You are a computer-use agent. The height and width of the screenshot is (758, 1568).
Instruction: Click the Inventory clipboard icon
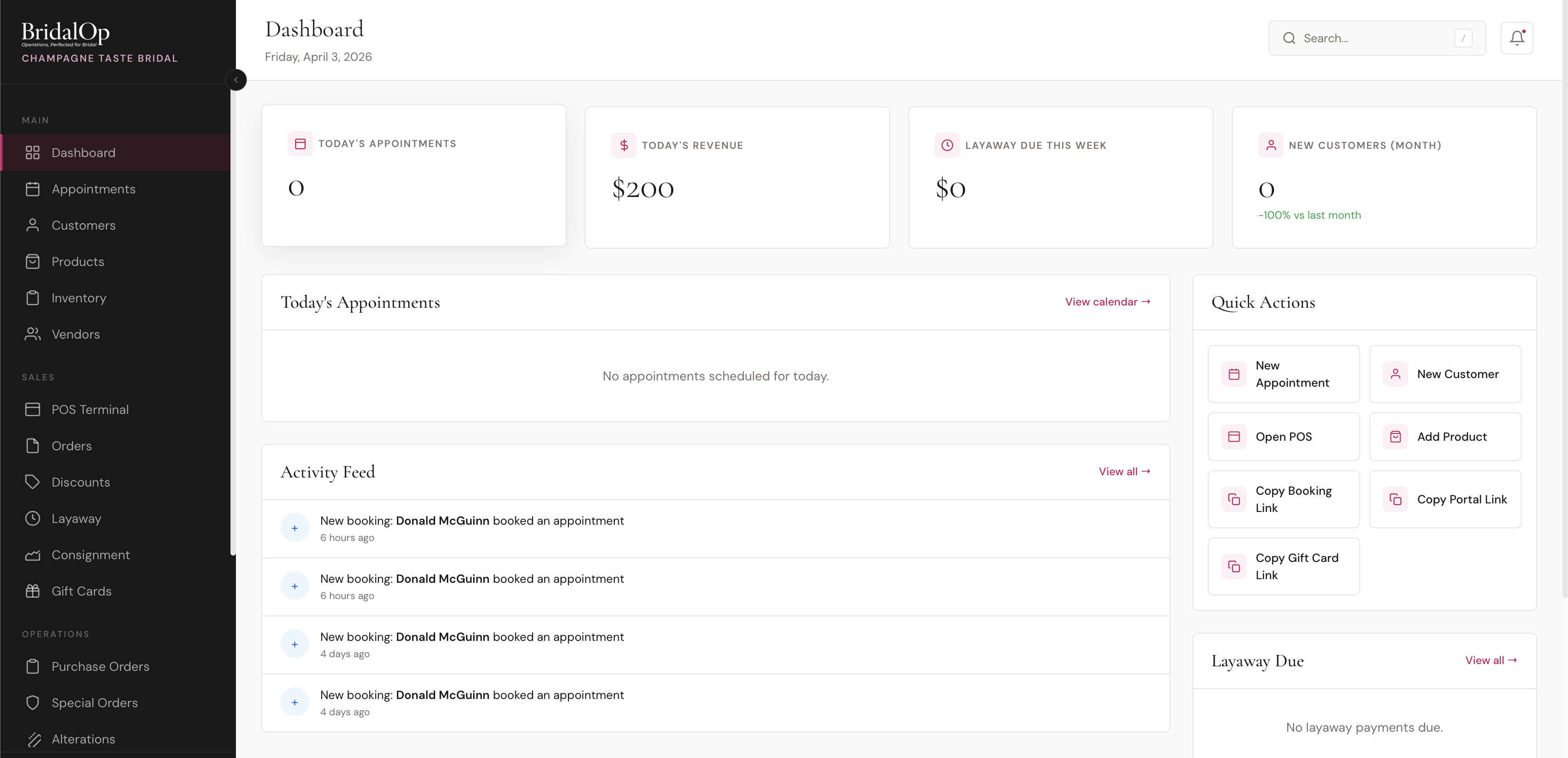pyautogui.click(x=34, y=298)
